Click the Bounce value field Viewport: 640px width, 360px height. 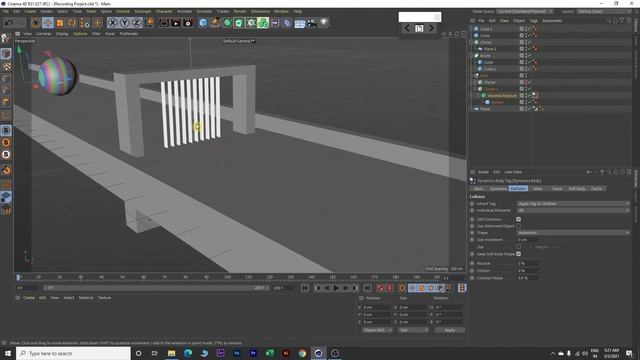click(527, 263)
